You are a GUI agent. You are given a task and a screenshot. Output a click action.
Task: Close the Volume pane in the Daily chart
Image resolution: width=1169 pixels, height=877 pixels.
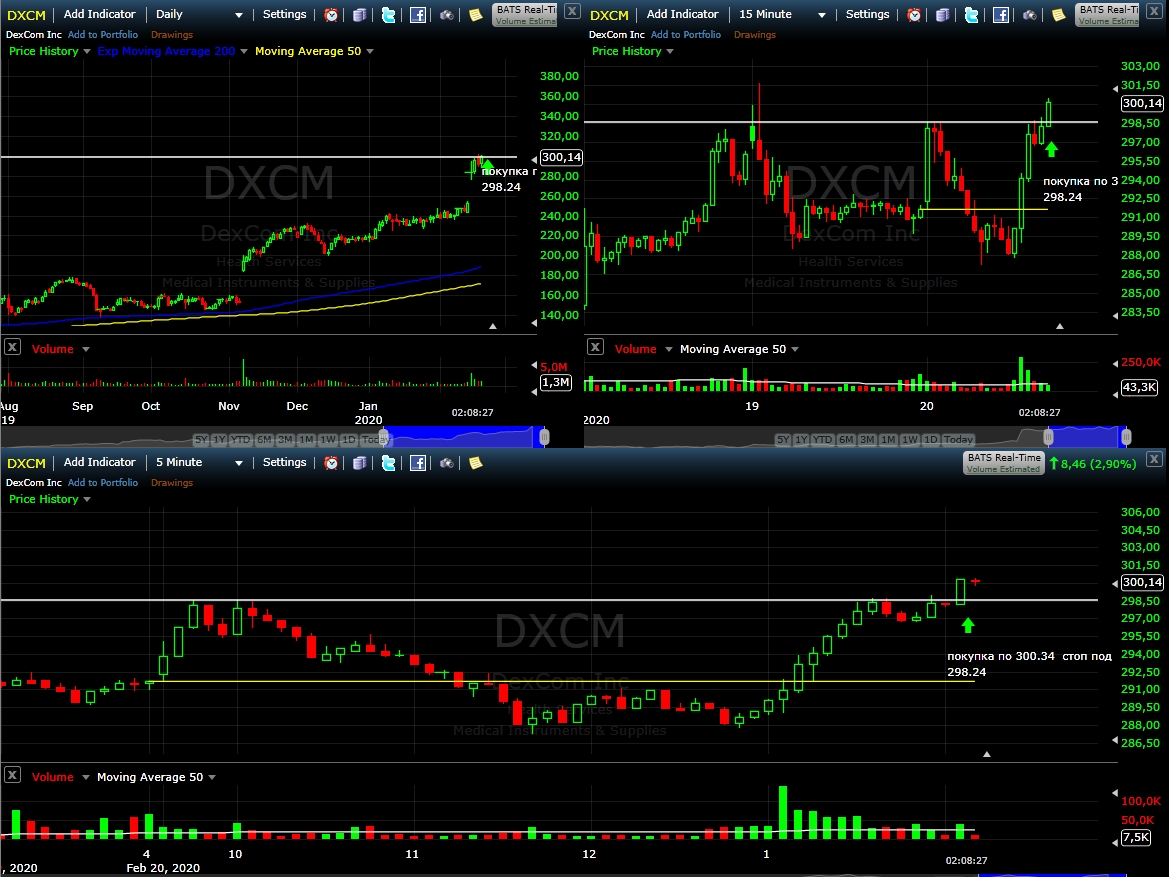tap(12, 347)
